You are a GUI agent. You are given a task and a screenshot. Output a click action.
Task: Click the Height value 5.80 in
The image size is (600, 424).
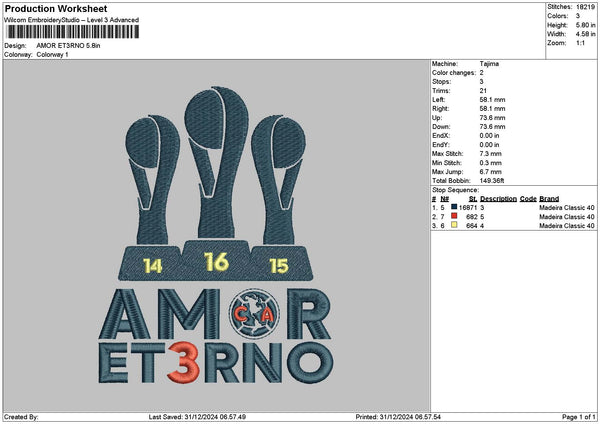tap(585, 25)
